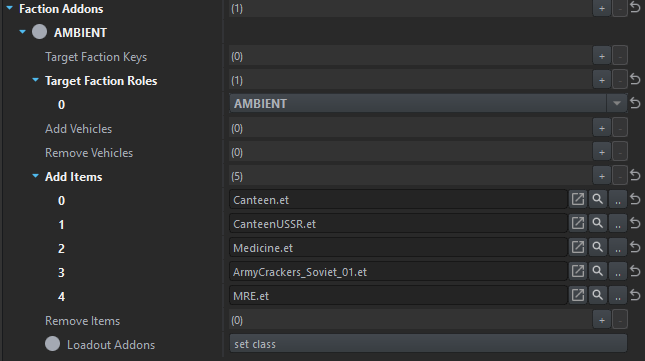Add new entry to Add Items
Viewport: 645px width, 361px height.
602,176
